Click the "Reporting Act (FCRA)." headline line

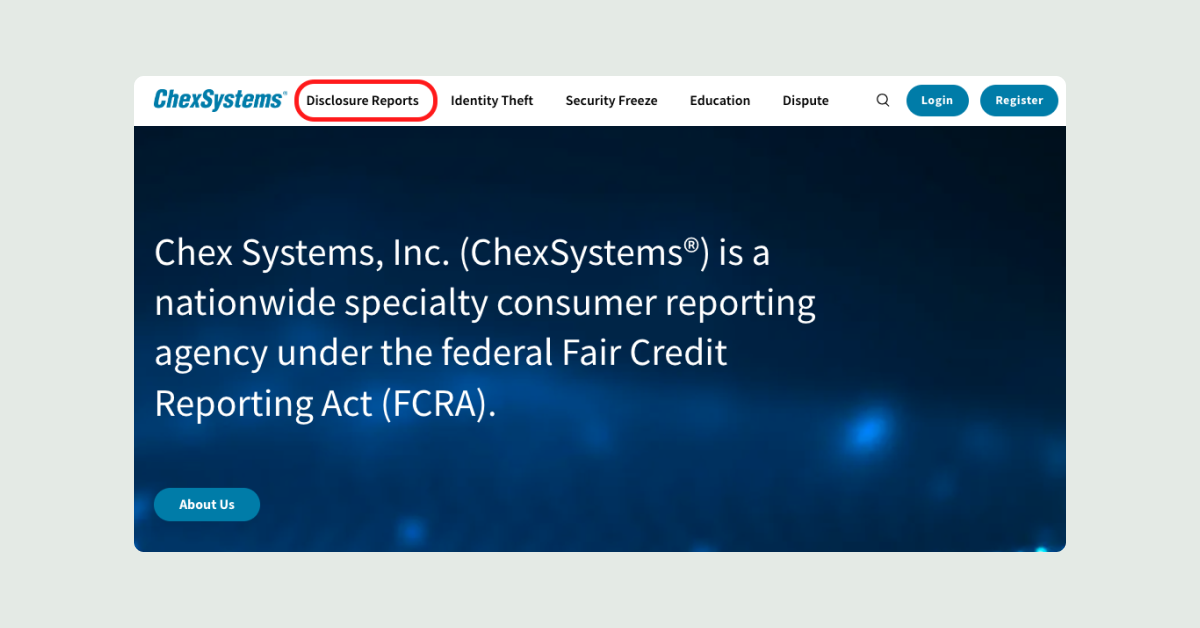point(325,404)
